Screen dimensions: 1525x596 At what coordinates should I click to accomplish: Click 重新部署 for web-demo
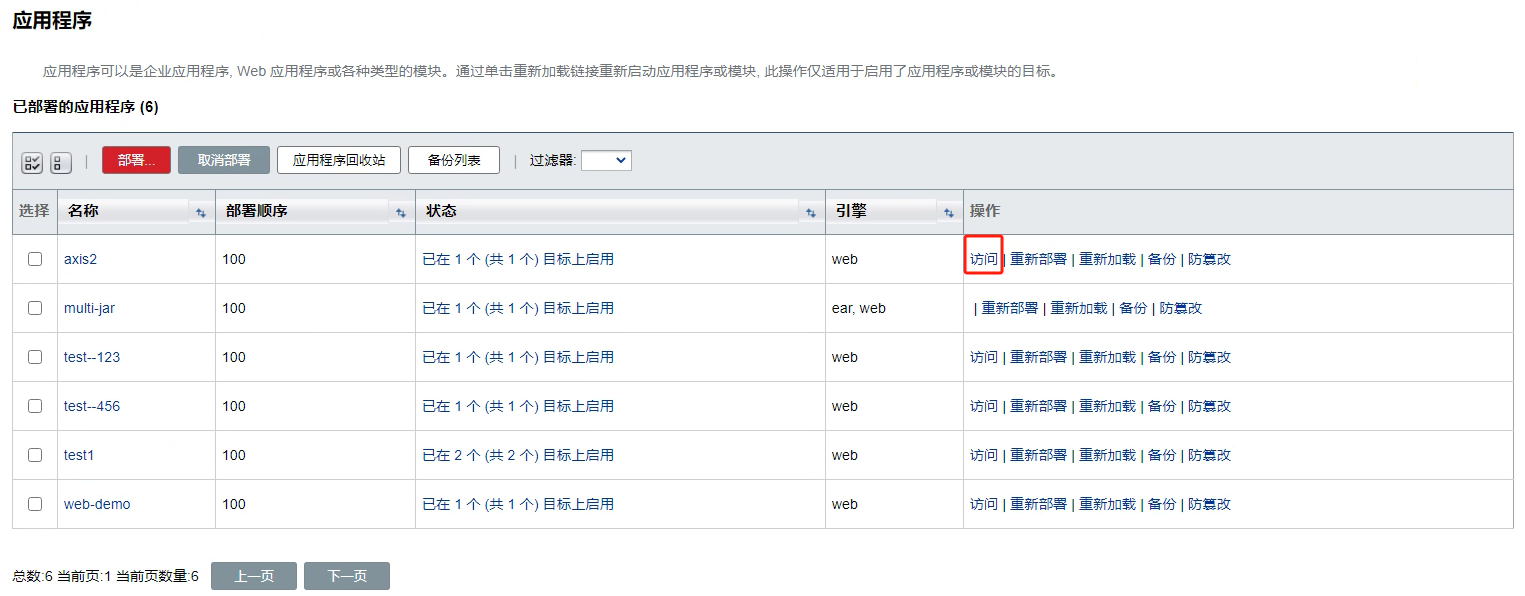pos(1038,504)
